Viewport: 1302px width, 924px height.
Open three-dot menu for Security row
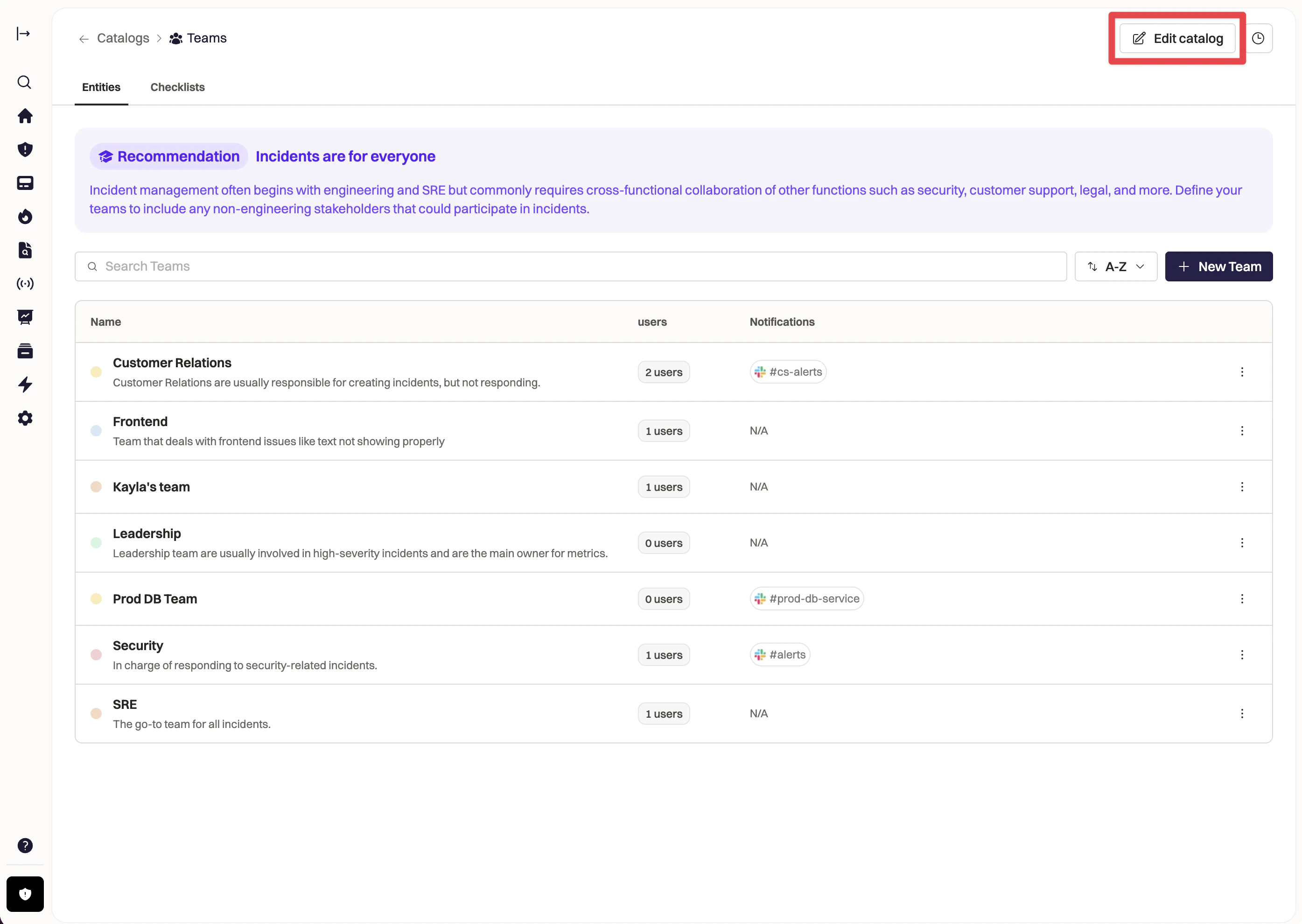pyautogui.click(x=1242, y=655)
